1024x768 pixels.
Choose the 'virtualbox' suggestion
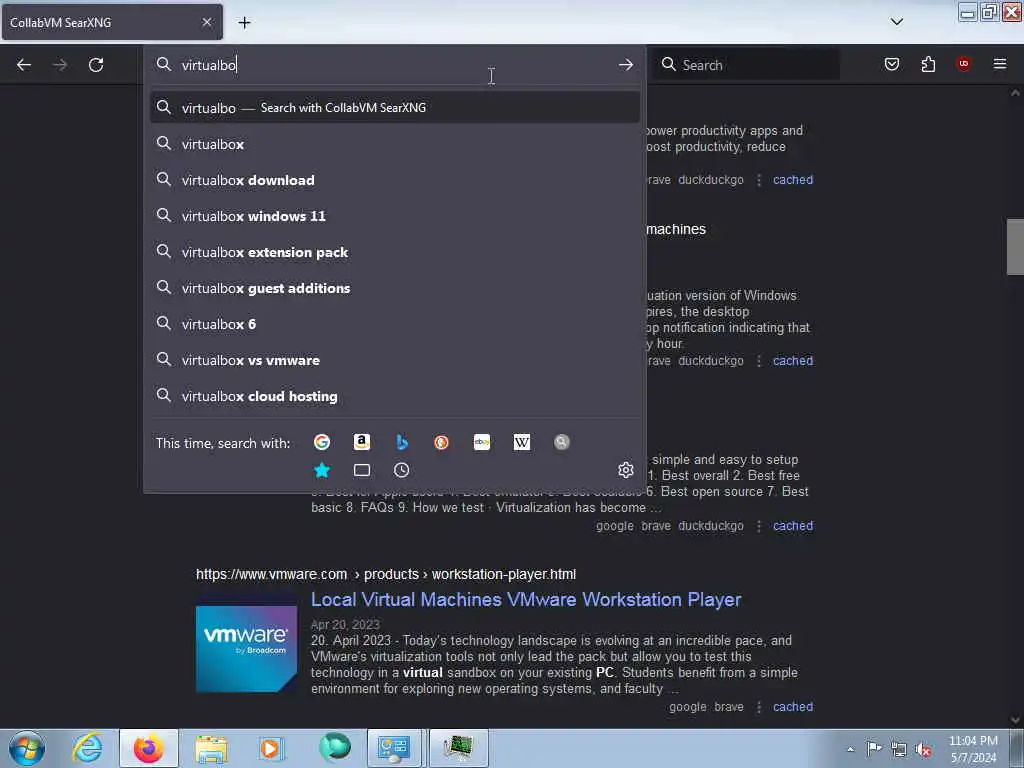click(394, 144)
